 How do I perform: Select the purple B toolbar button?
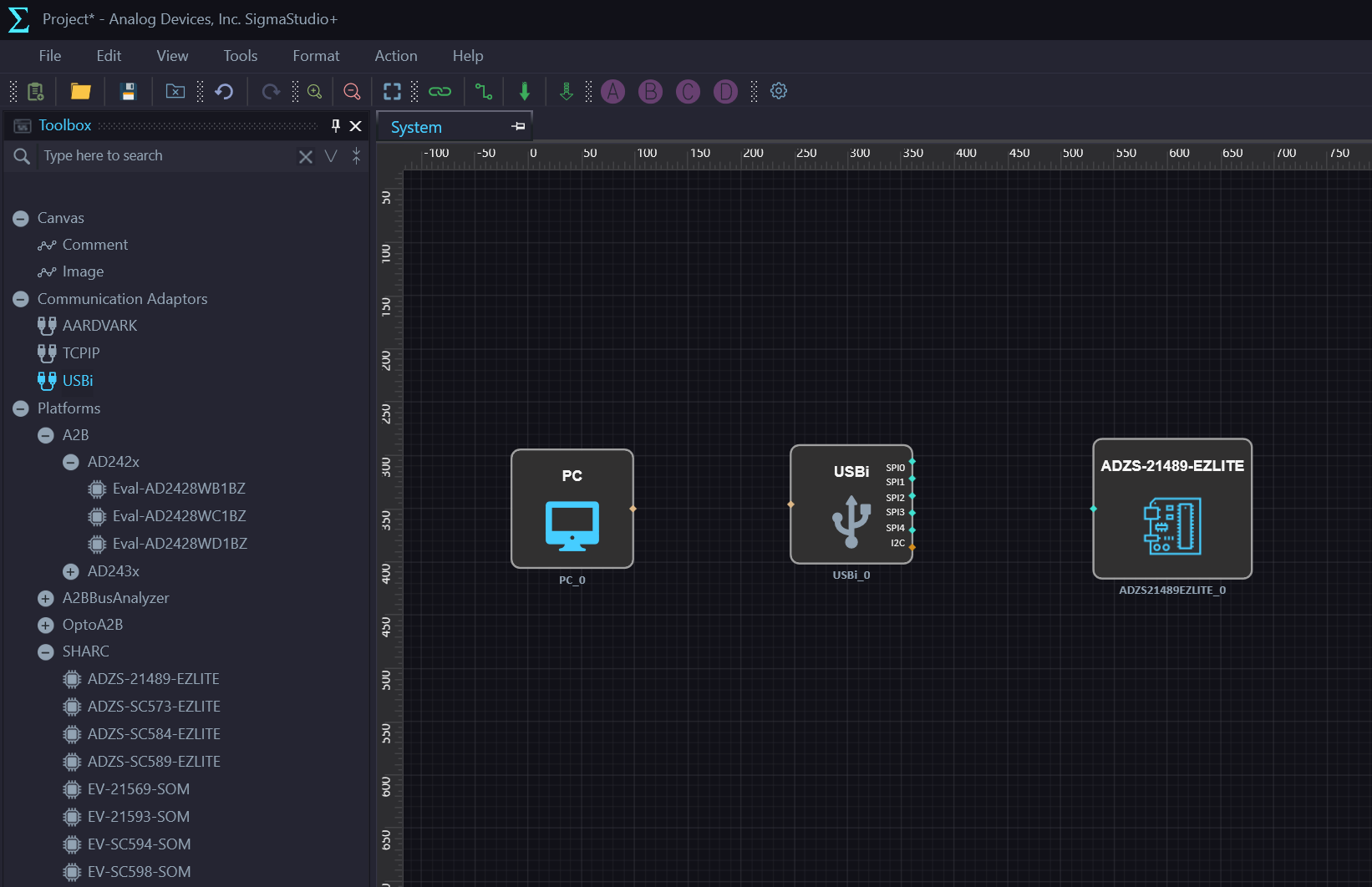[651, 91]
